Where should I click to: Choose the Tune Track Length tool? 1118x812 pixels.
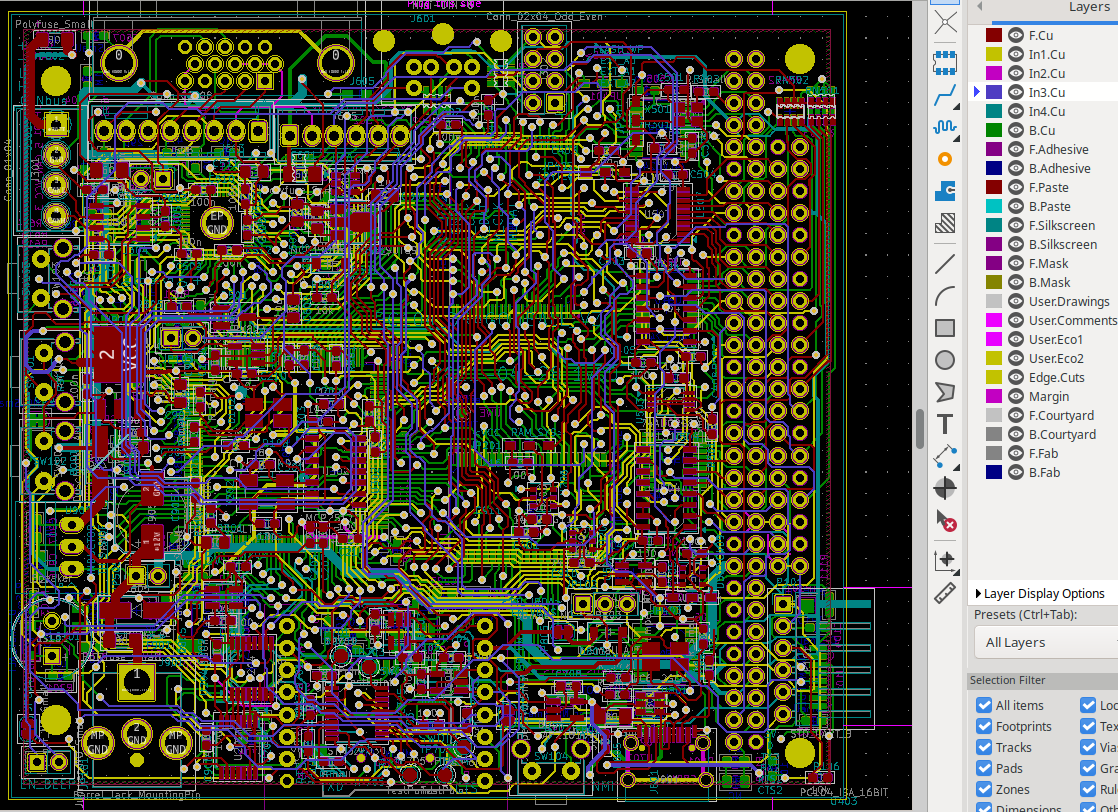point(945,127)
